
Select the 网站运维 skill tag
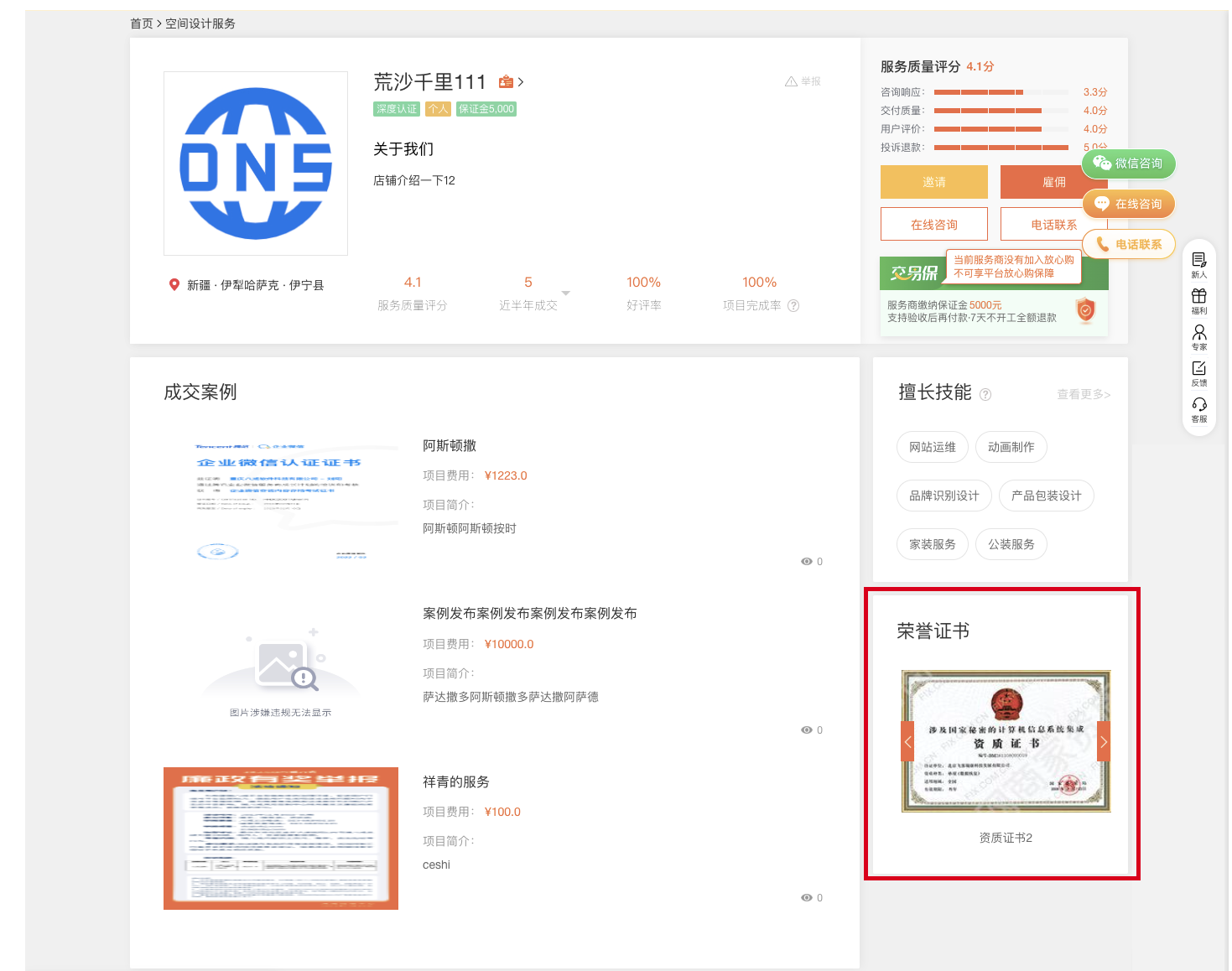click(x=932, y=448)
